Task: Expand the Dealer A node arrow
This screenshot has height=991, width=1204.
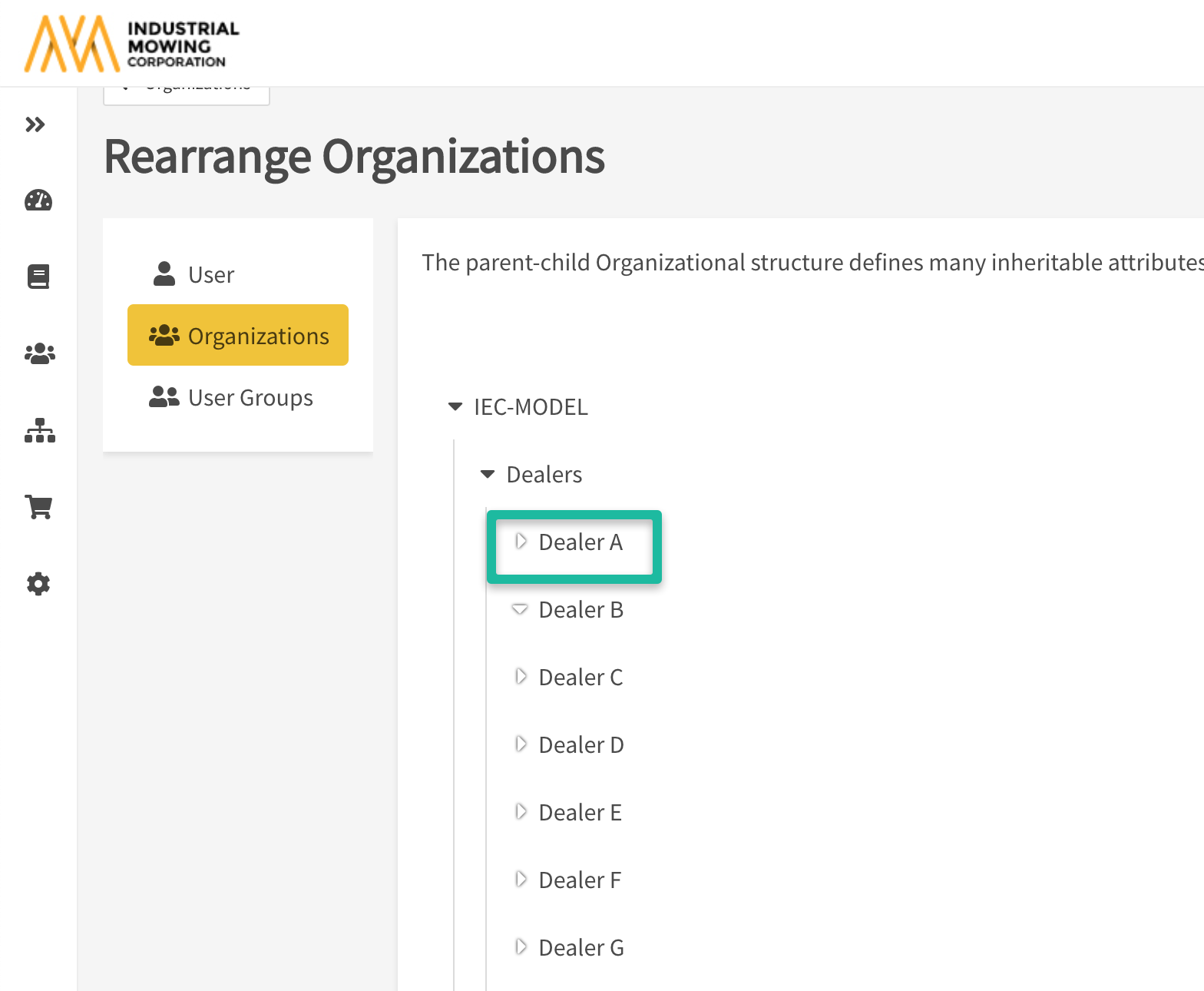Action: point(521,542)
